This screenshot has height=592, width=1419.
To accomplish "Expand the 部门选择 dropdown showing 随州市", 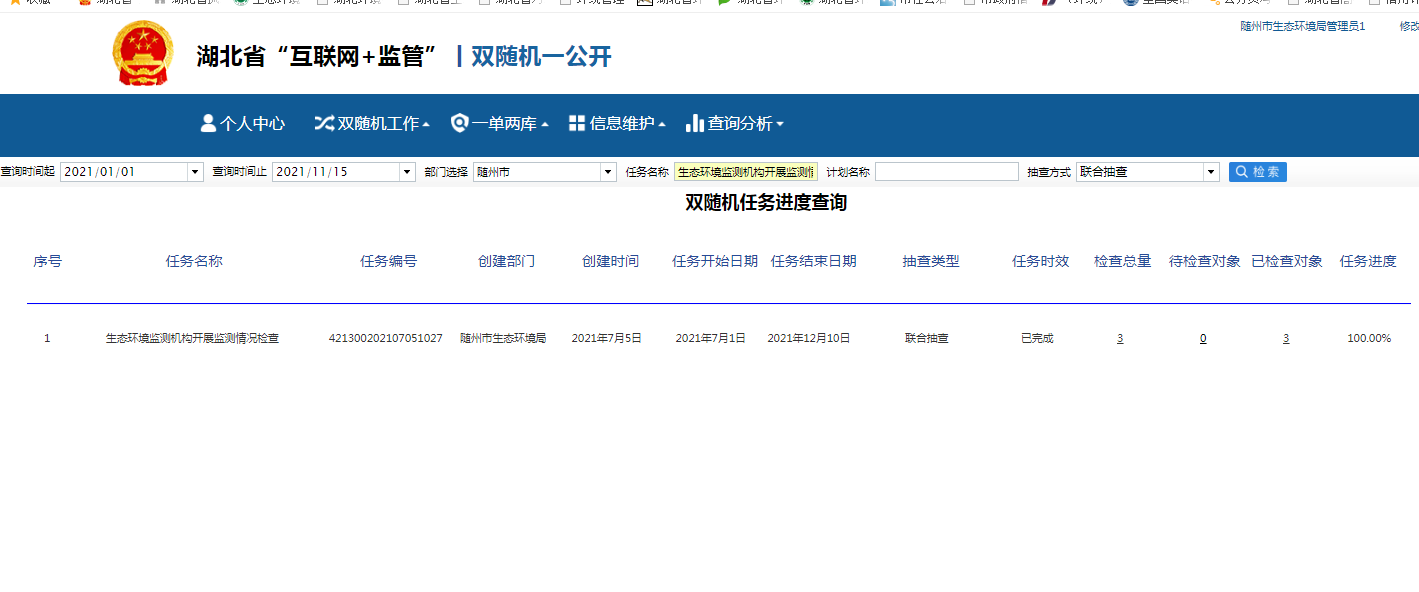I will 608,172.
